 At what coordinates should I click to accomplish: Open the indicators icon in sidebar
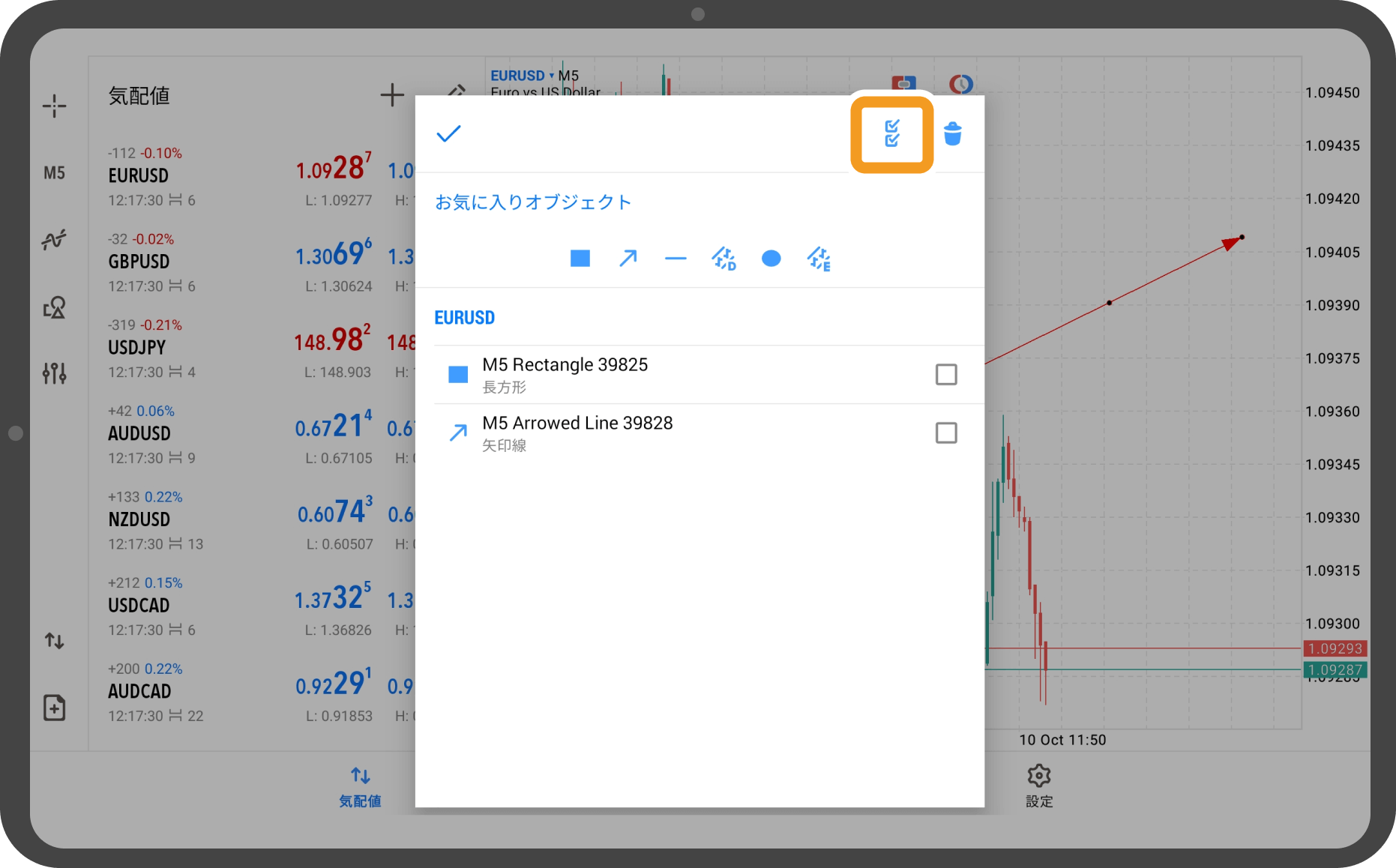(x=54, y=240)
